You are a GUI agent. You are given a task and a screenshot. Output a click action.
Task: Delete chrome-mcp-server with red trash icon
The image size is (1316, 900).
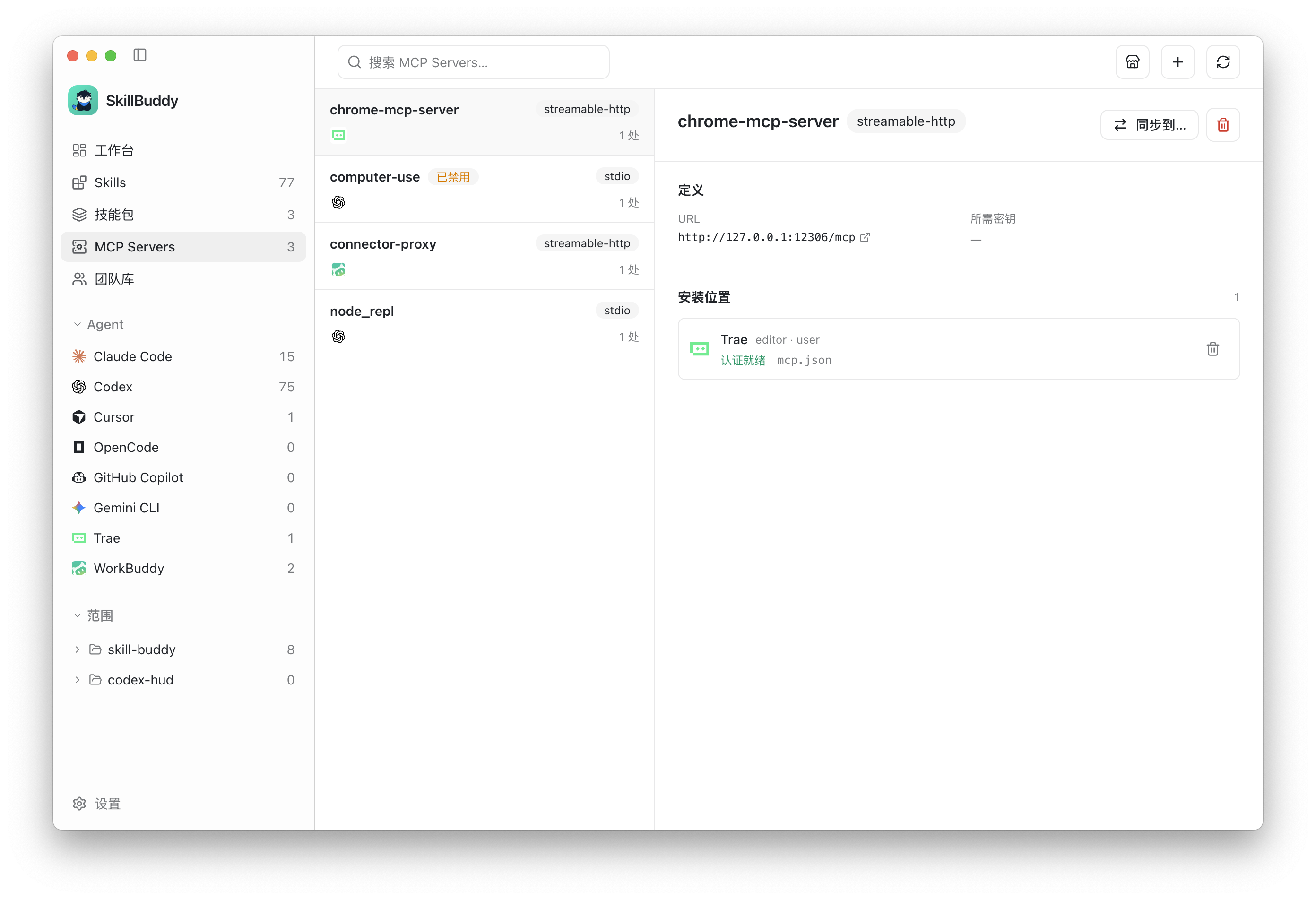pyautogui.click(x=1222, y=125)
